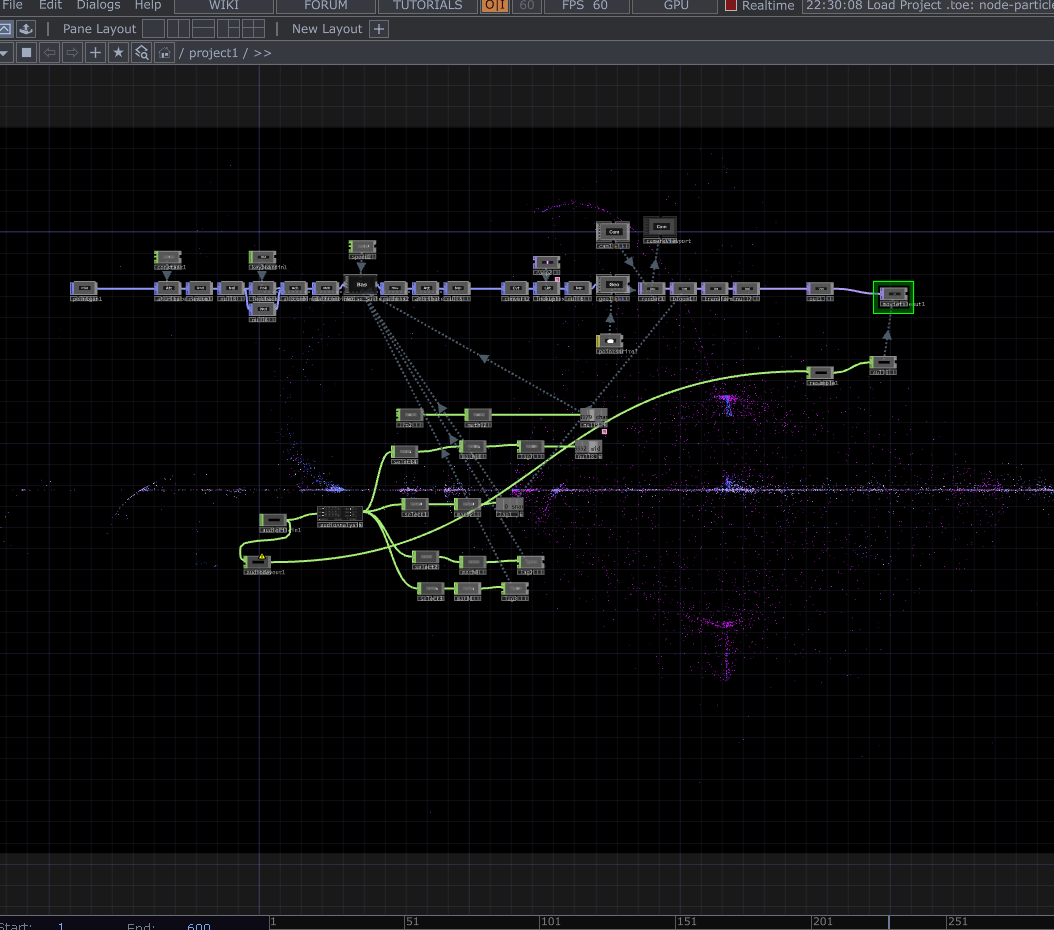Click timeline marker 101
This screenshot has width=1054, height=930.
(551, 922)
